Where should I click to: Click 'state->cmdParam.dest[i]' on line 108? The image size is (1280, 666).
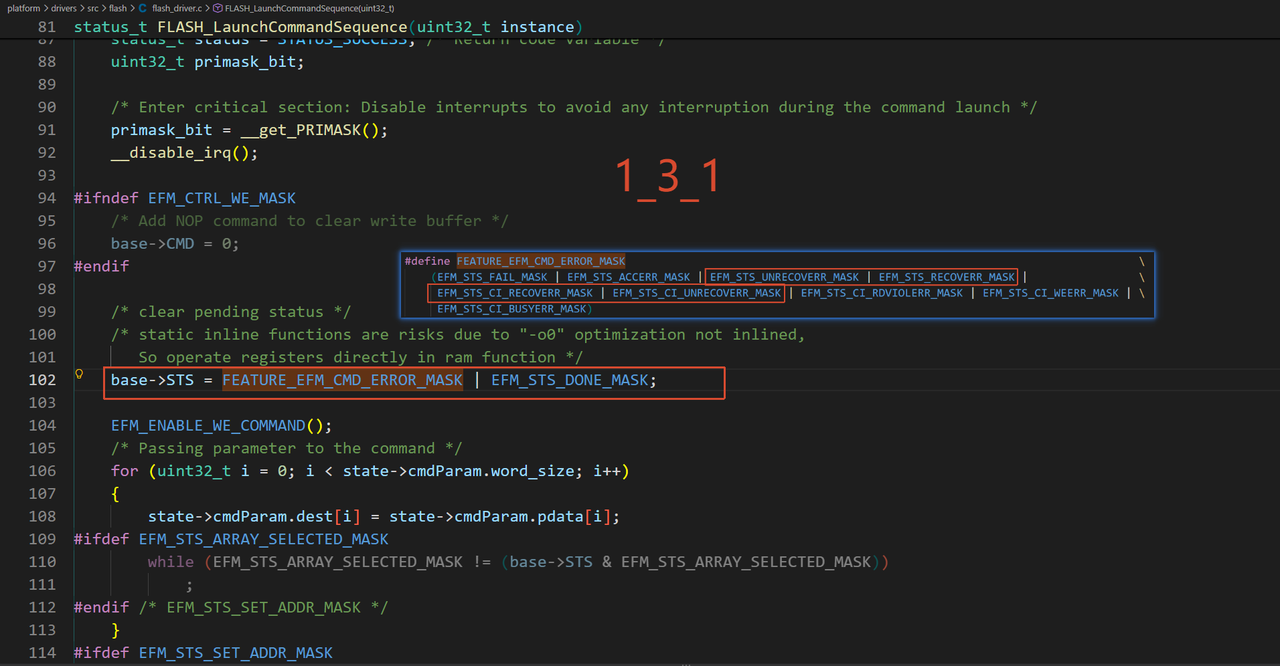tap(254, 516)
